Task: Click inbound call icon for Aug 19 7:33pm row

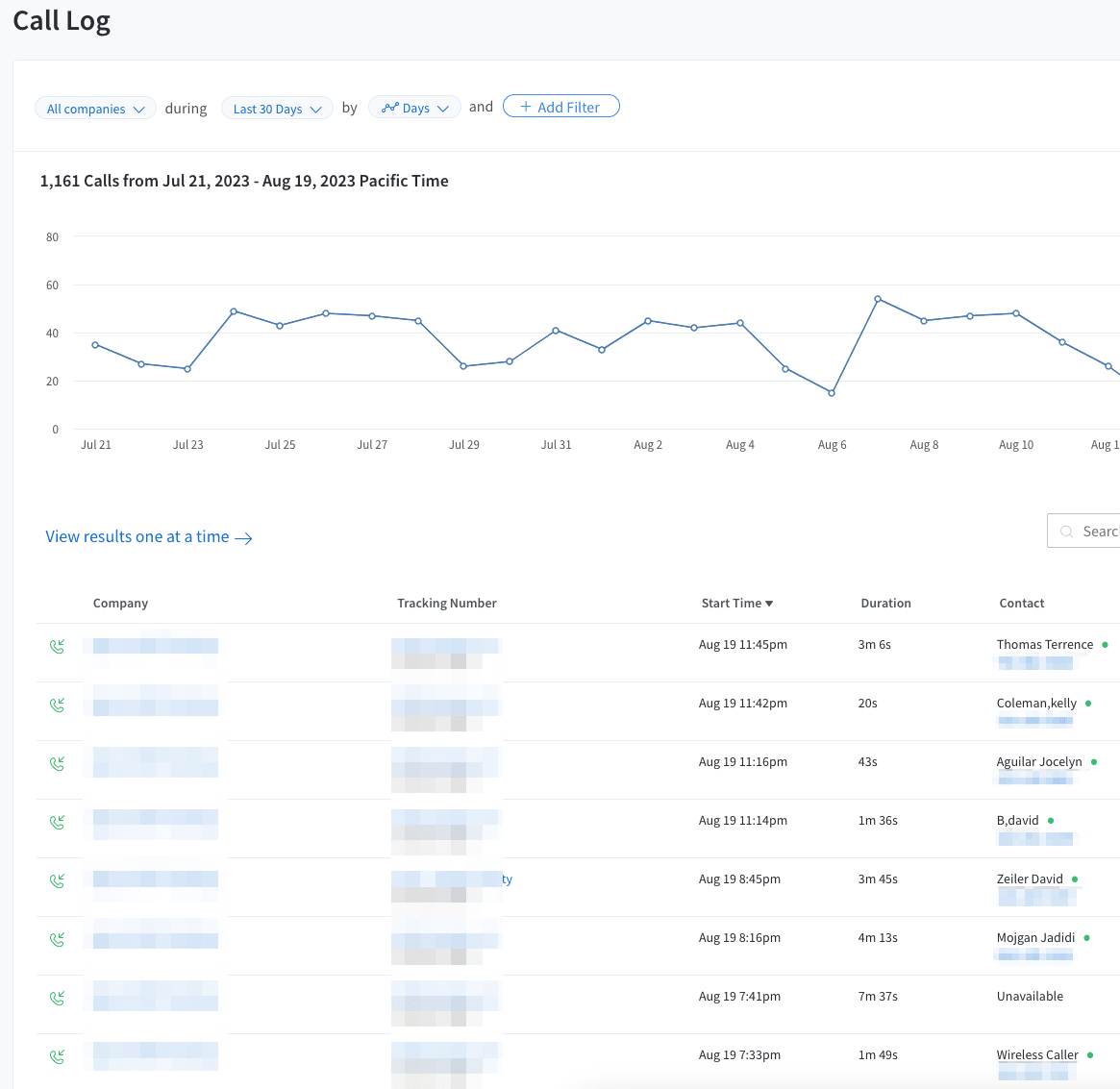Action: 57,1056
